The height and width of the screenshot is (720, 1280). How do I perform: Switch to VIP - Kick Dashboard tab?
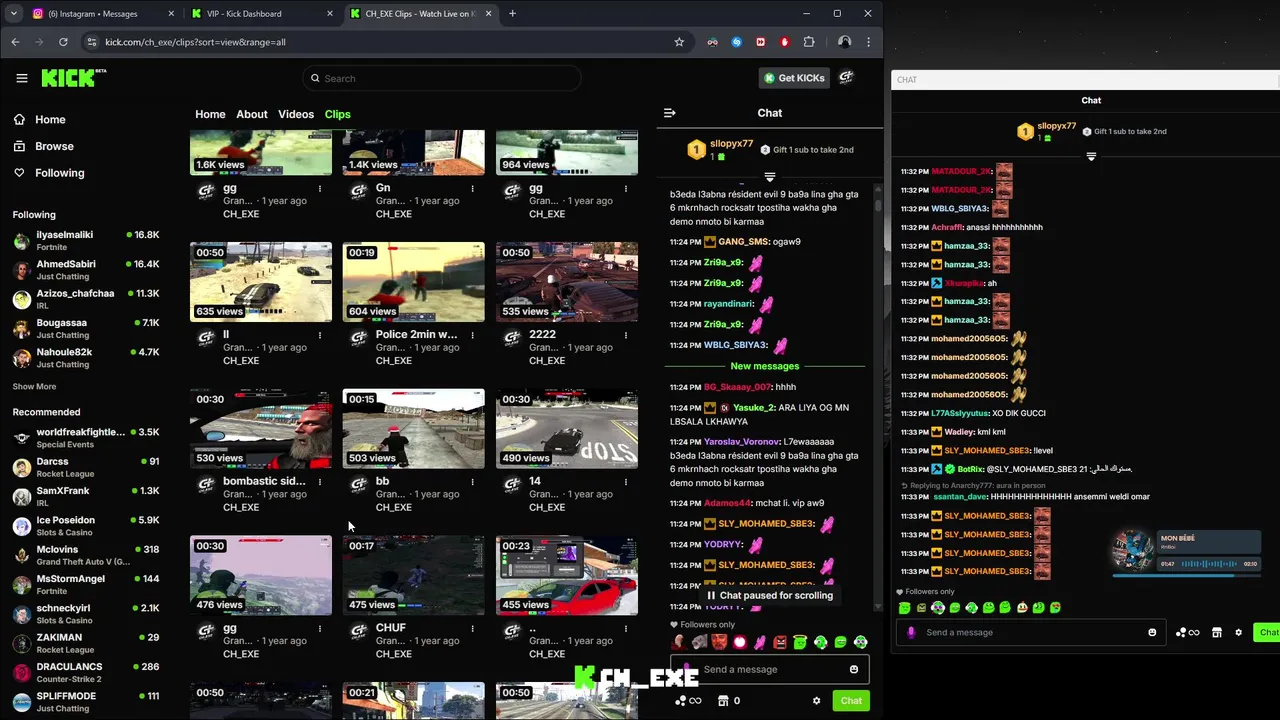[x=260, y=14]
